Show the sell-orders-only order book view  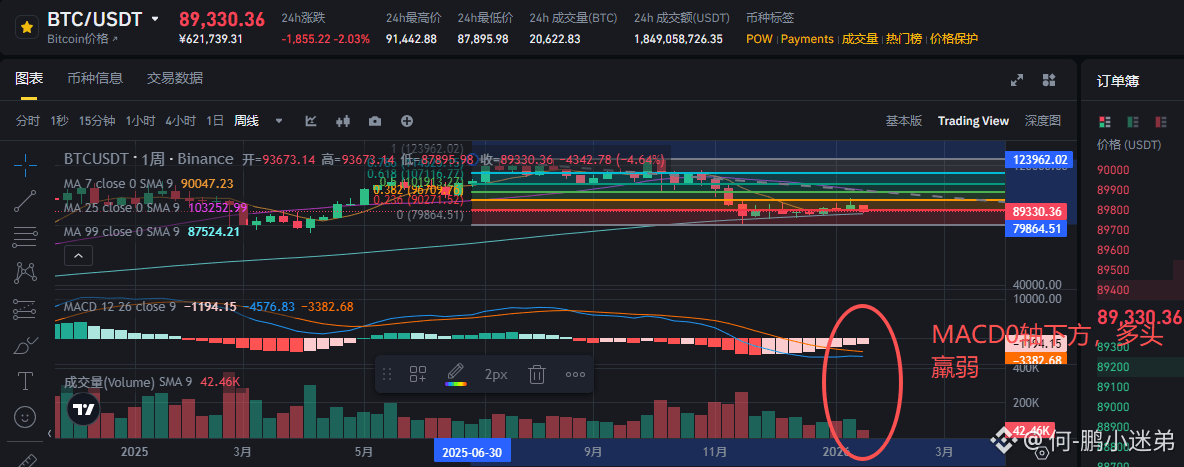(1160, 122)
